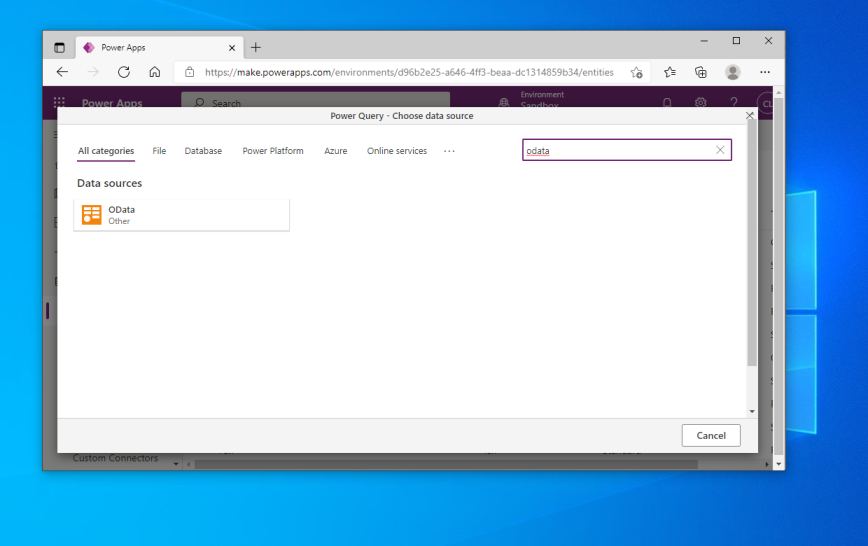Click the Power Apps tab title
868x546 pixels.
123,48
